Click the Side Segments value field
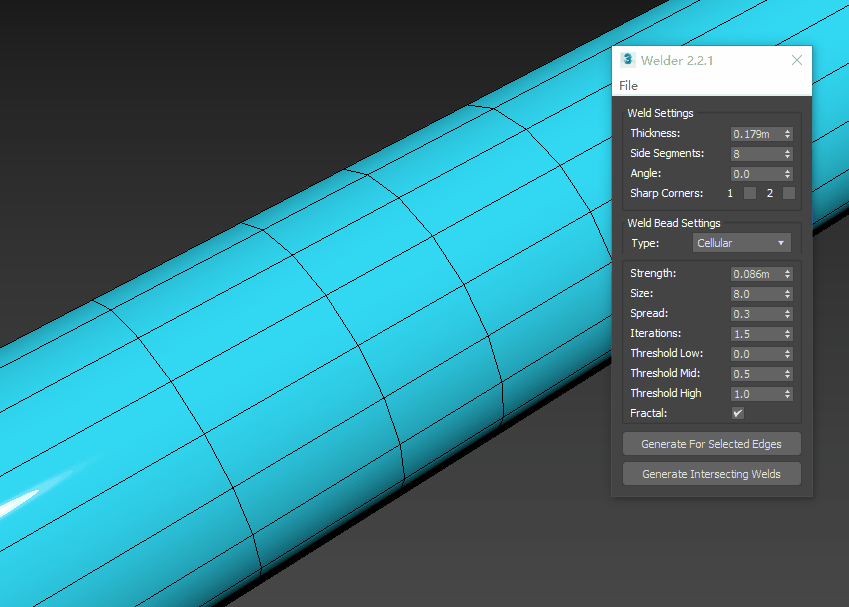 (756, 154)
